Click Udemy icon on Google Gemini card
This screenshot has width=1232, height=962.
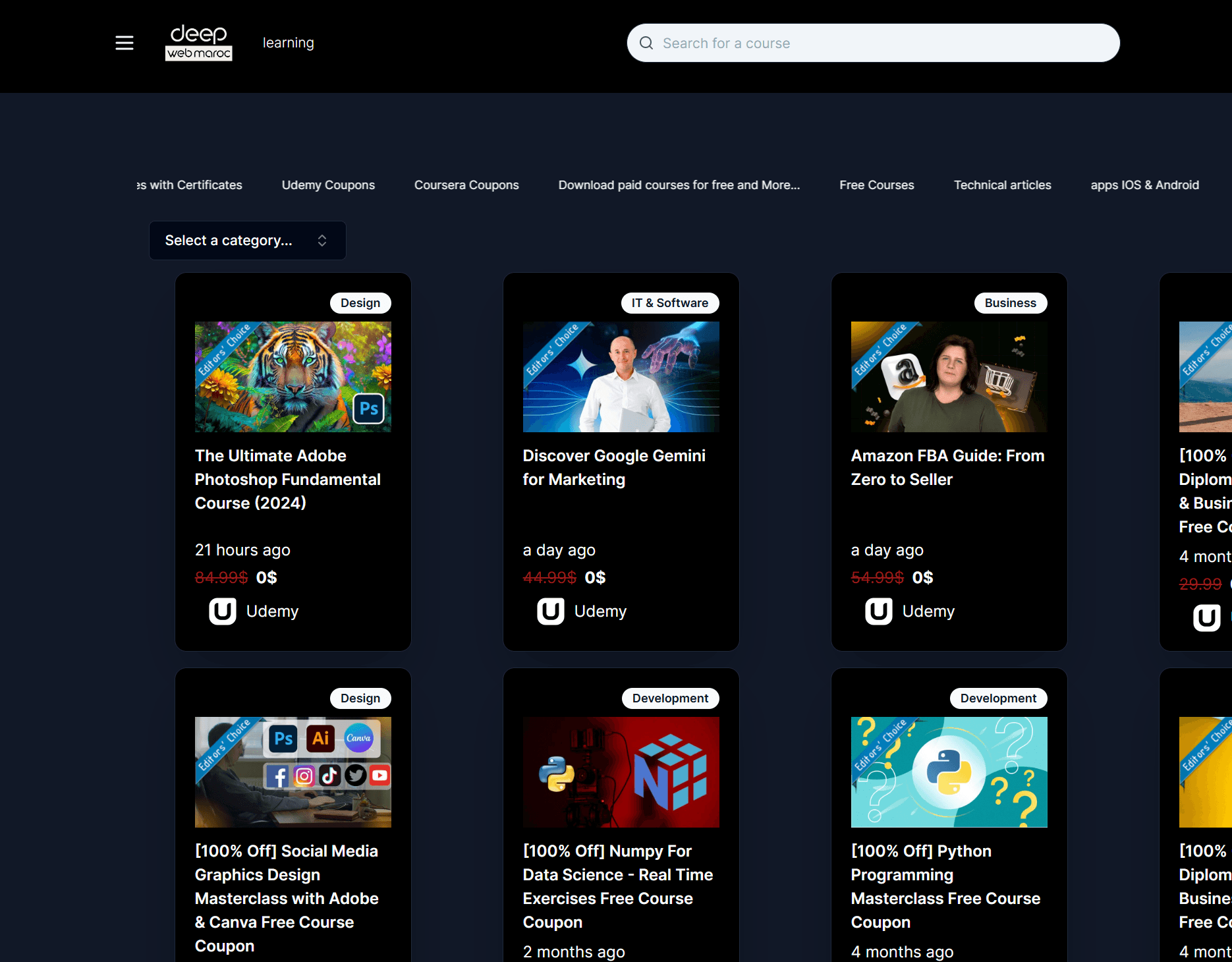coord(551,611)
